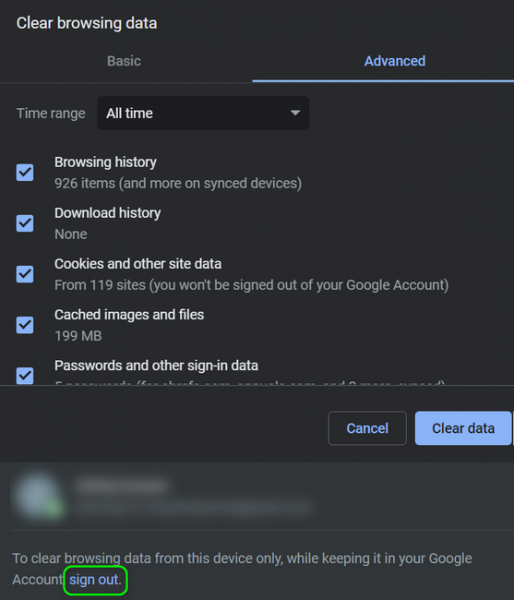Image resolution: width=514 pixels, height=600 pixels.
Task: Switch to the Advanced tab
Action: (x=395, y=61)
